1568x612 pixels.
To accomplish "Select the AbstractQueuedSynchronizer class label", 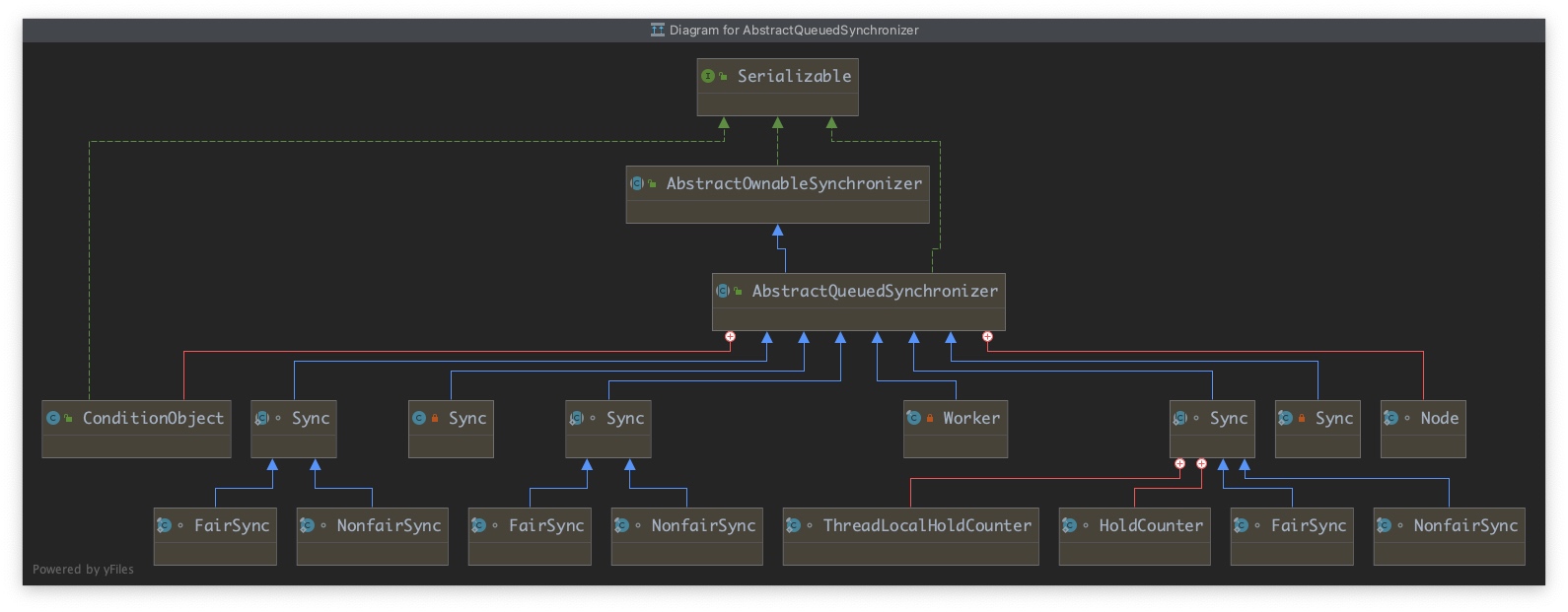I will click(x=875, y=291).
